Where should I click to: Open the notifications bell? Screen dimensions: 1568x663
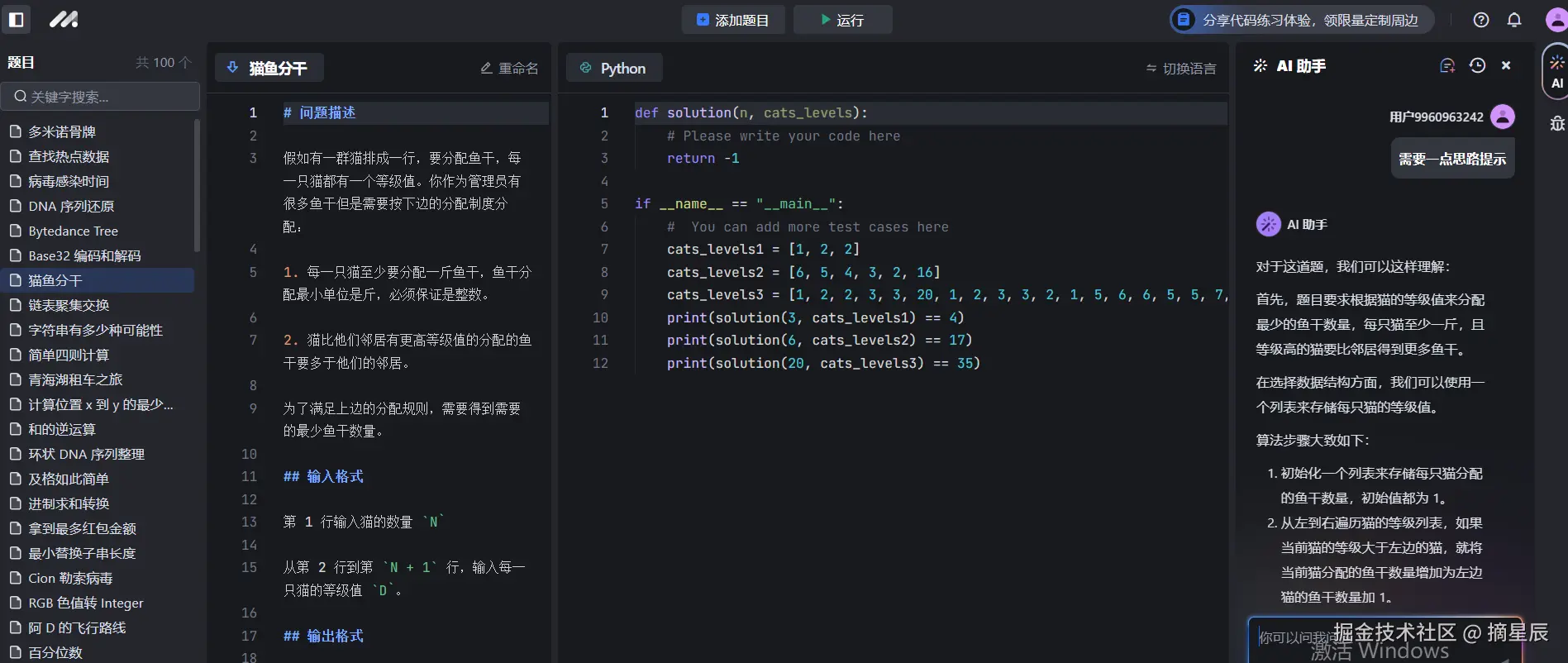(x=1513, y=20)
